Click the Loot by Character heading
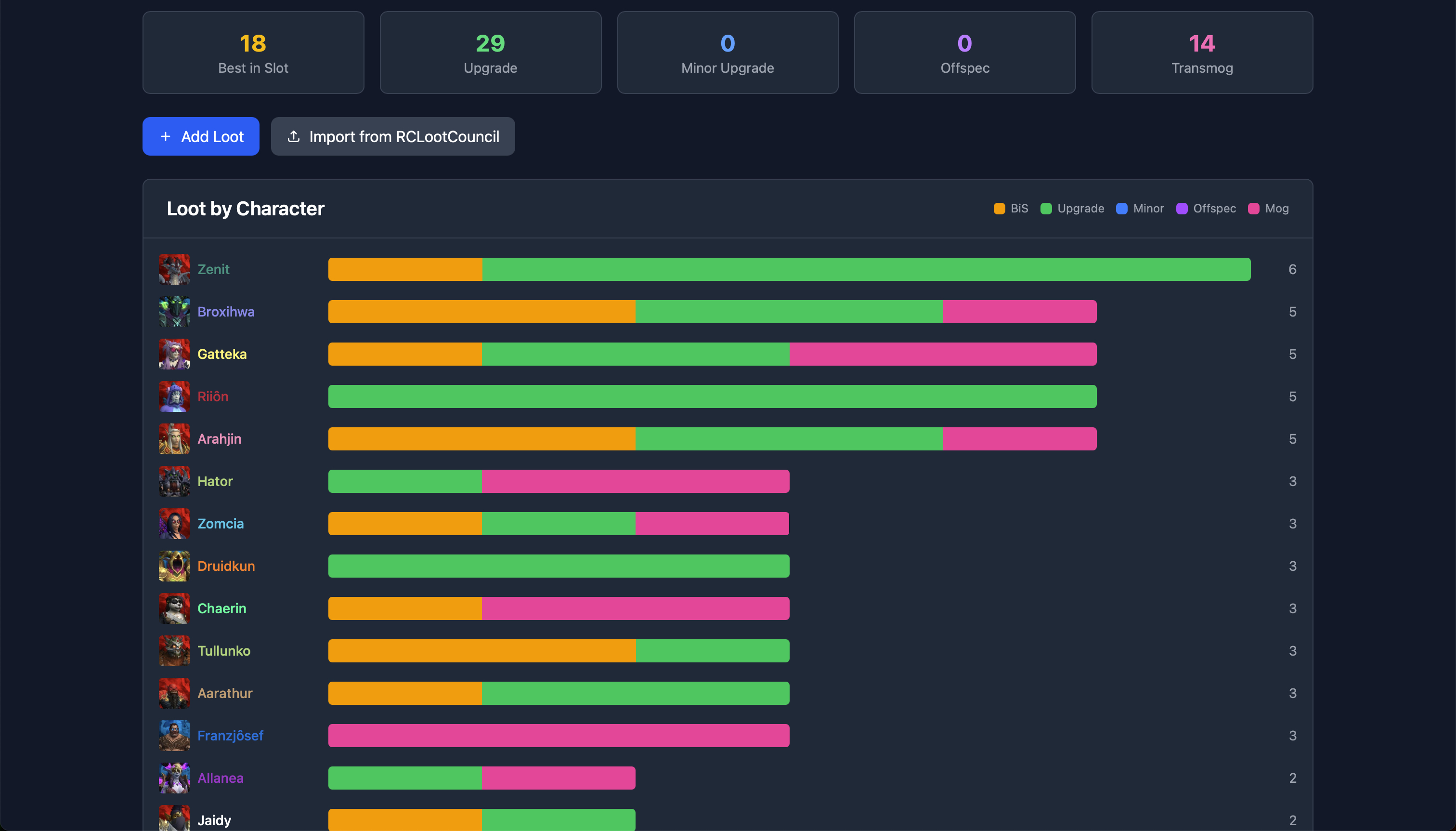 [x=245, y=208]
